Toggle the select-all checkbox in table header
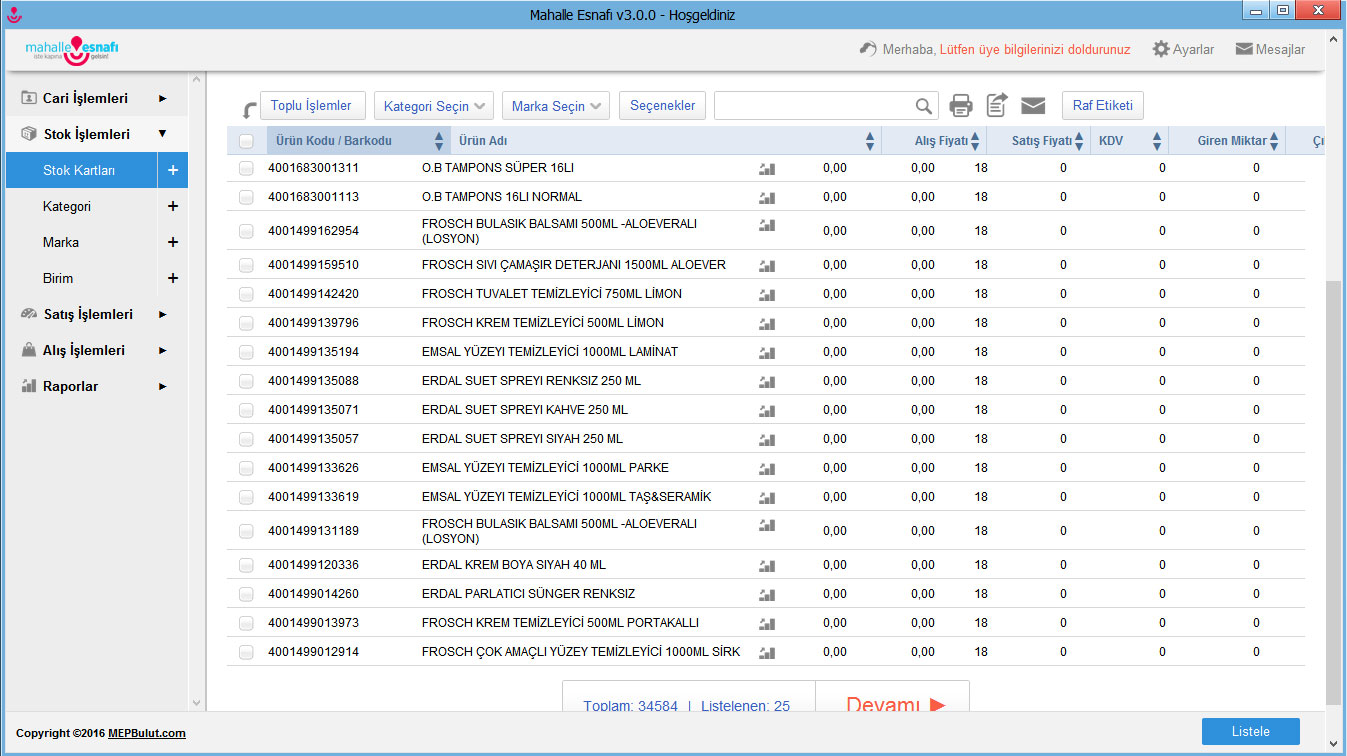Viewport: 1347px width, 756px height. tap(246, 141)
